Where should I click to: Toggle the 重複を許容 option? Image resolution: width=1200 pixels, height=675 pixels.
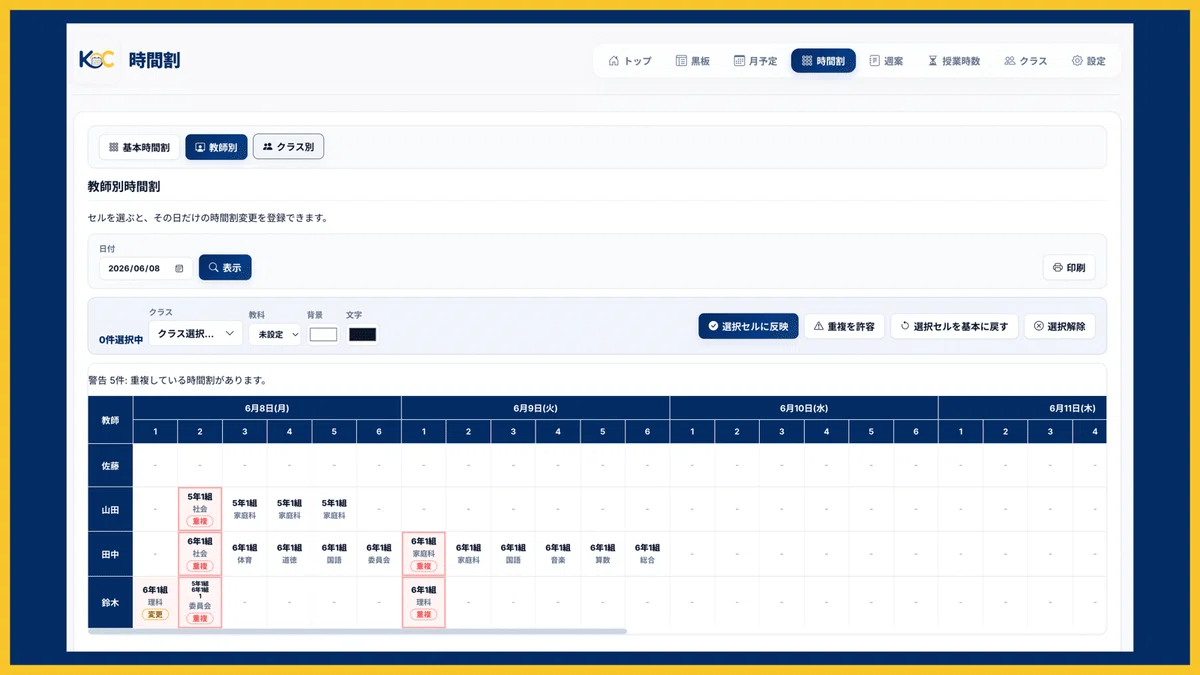pos(844,326)
